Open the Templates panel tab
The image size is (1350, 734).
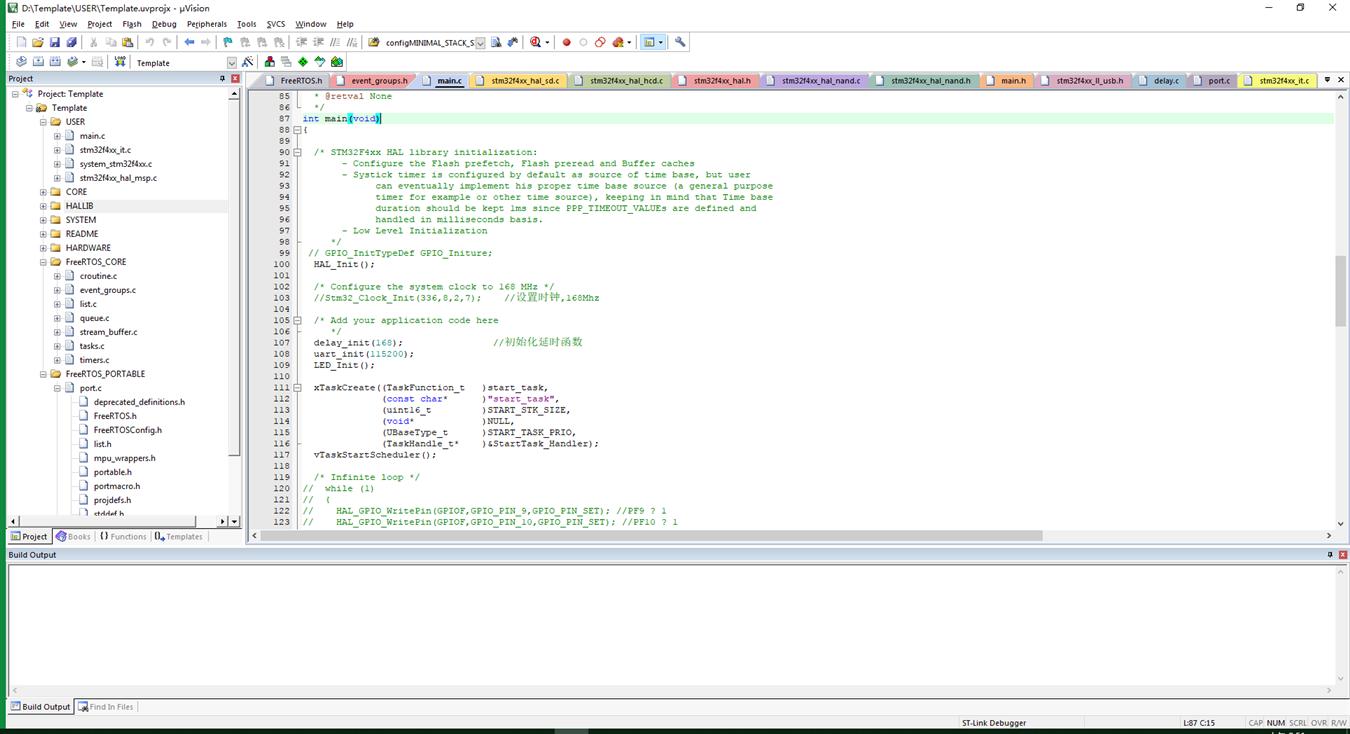click(179, 537)
